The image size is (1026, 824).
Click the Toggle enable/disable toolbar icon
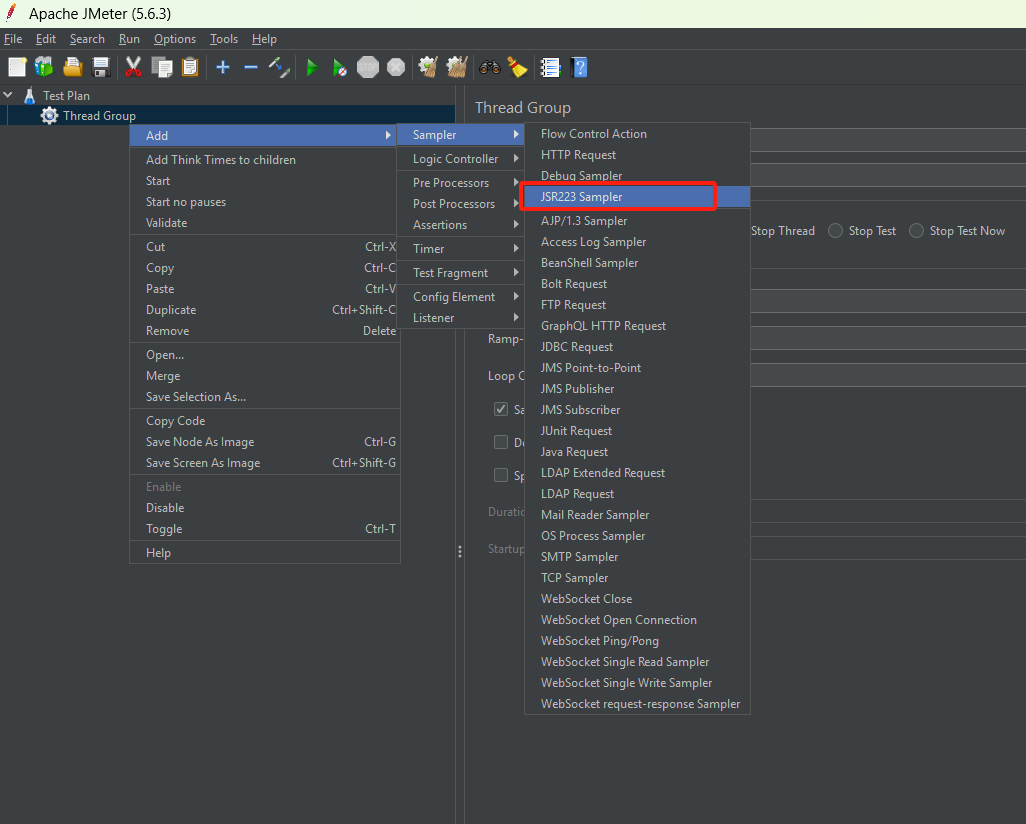[279, 67]
